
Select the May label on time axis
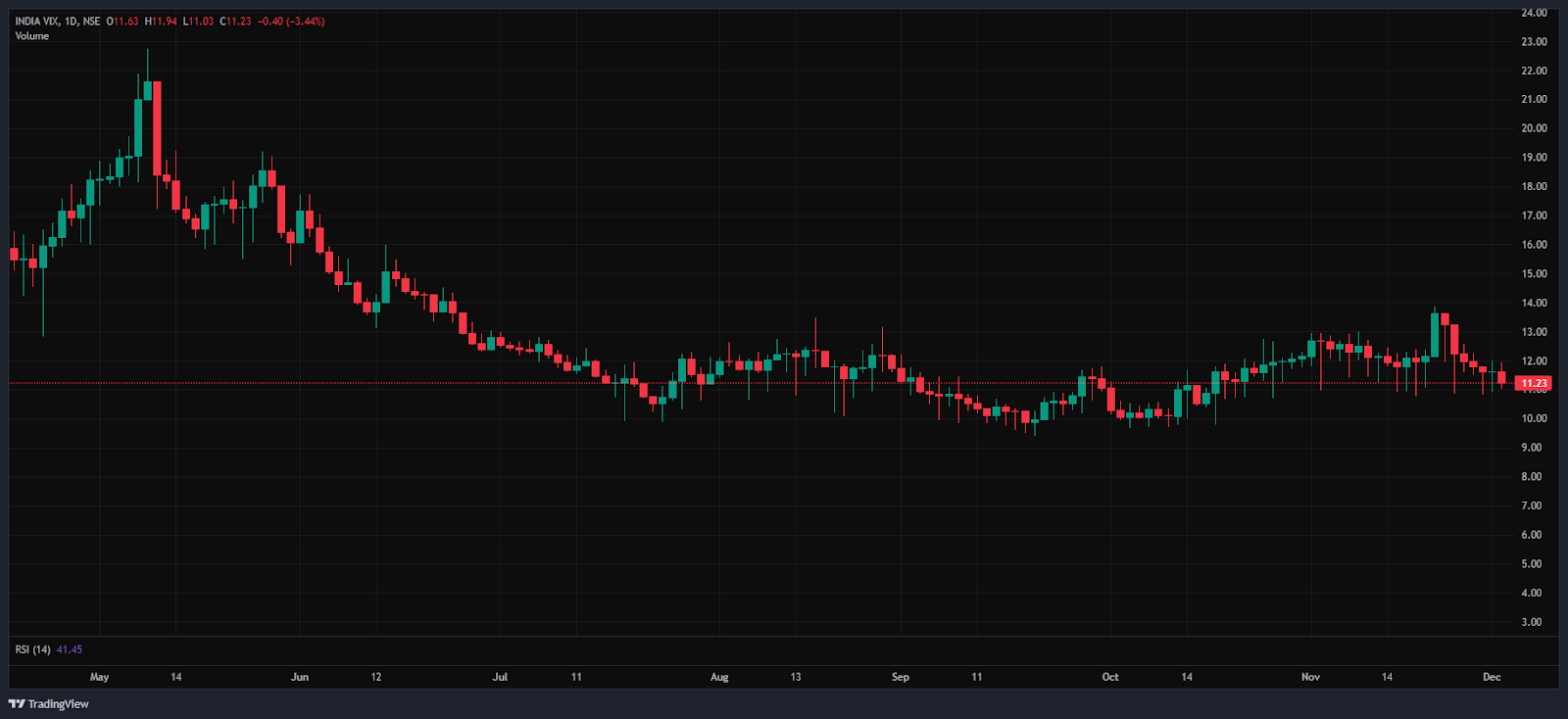point(99,677)
